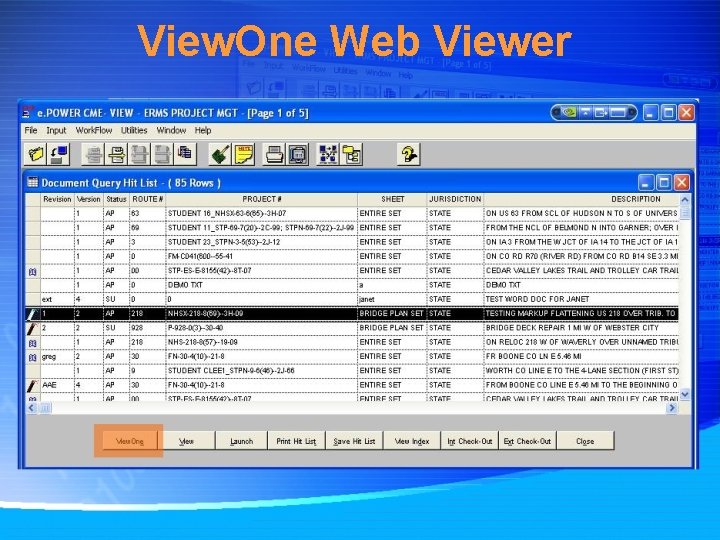Screen dimensions: 720x540
Task: Click the Int Check-Out button
Action: pyautogui.click(x=469, y=441)
